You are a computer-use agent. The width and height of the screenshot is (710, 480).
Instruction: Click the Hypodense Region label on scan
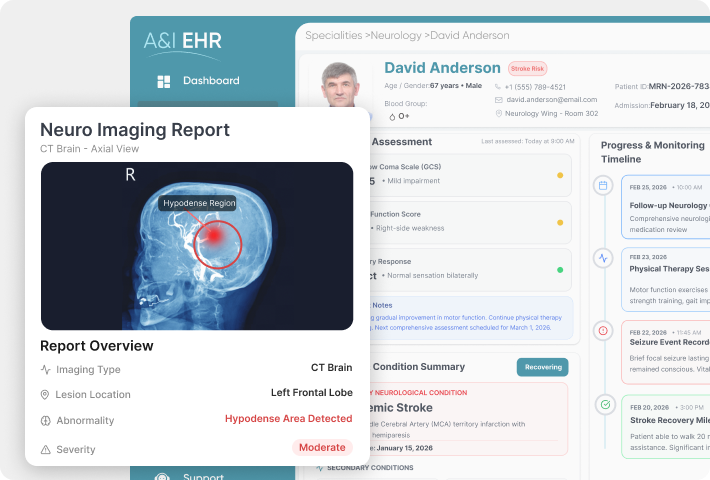[x=199, y=203]
